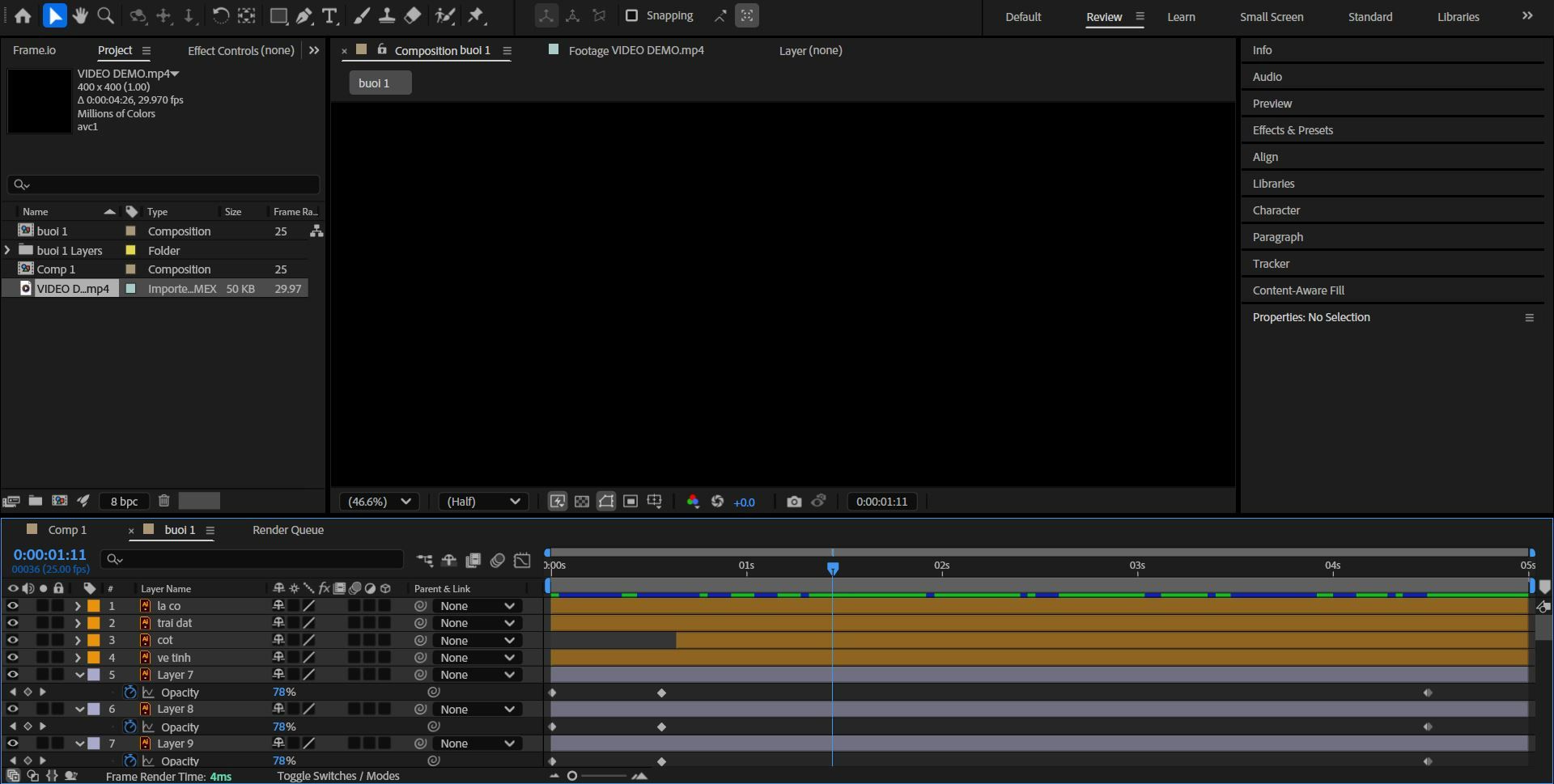Image resolution: width=1554 pixels, height=784 pixels.
Task: Select the Roto Brush tool
Action: point(444,15)
